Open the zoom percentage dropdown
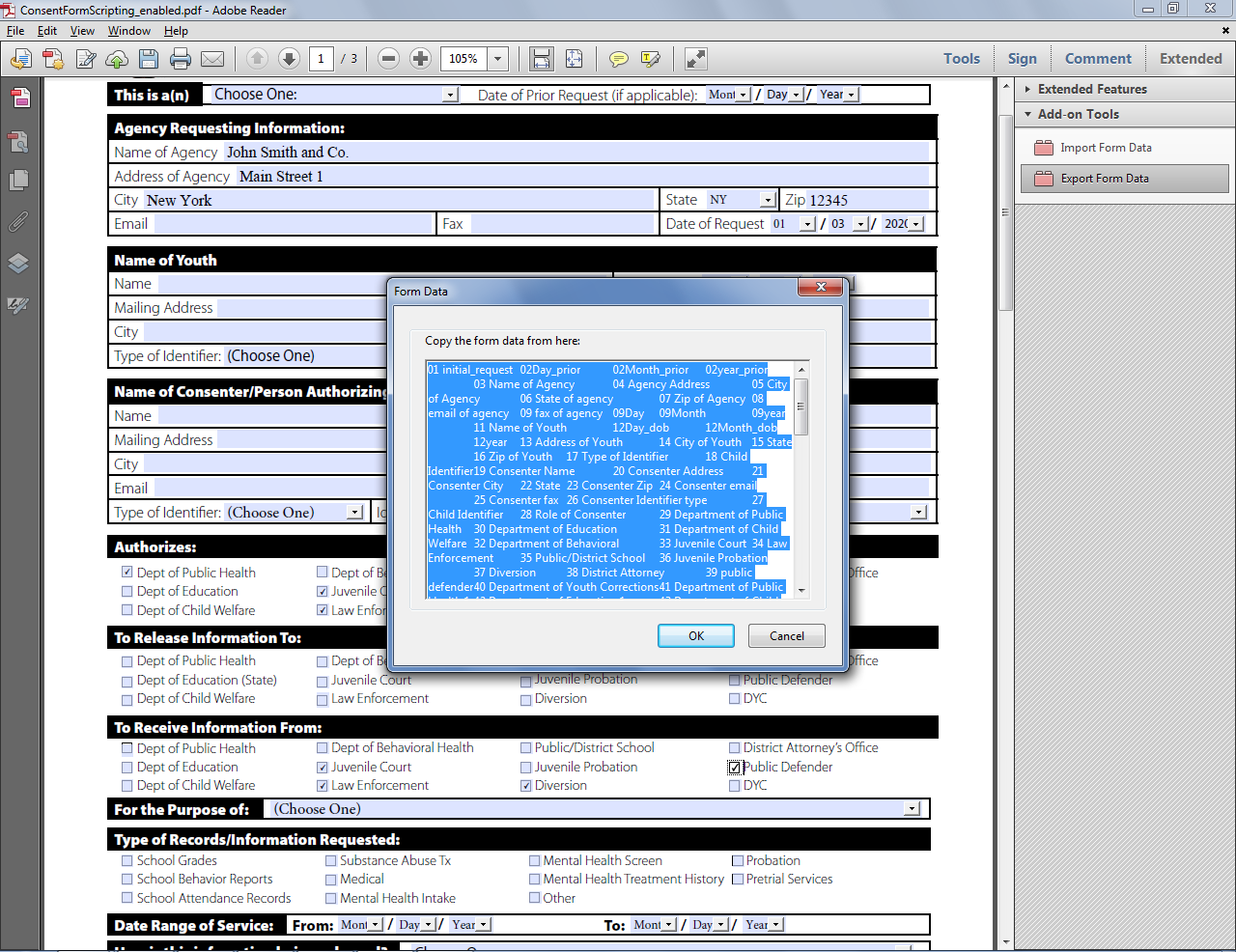 click(498, 59)
